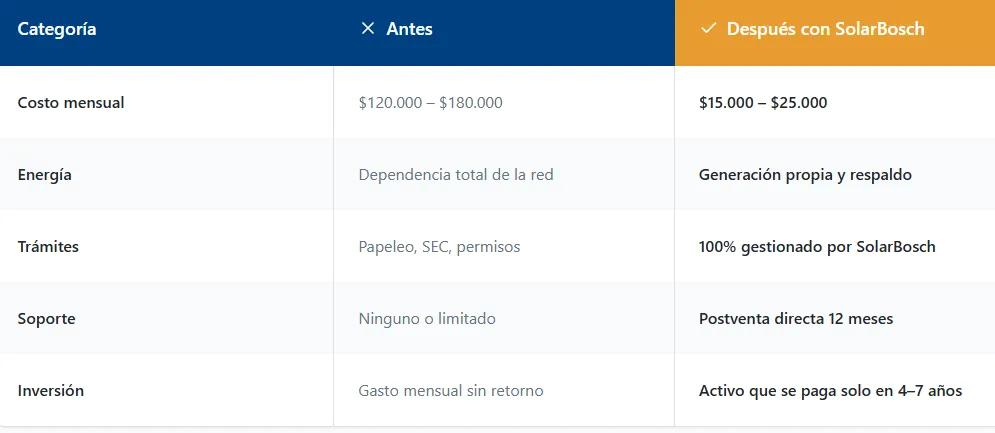This screenshot has height=433, width=995.
Task: Click the checkmark icon beside Después
Action: (708, 29)
